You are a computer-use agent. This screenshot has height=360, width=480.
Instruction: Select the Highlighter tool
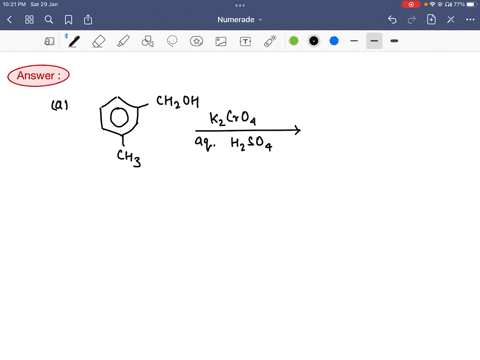tap(123, 41)
